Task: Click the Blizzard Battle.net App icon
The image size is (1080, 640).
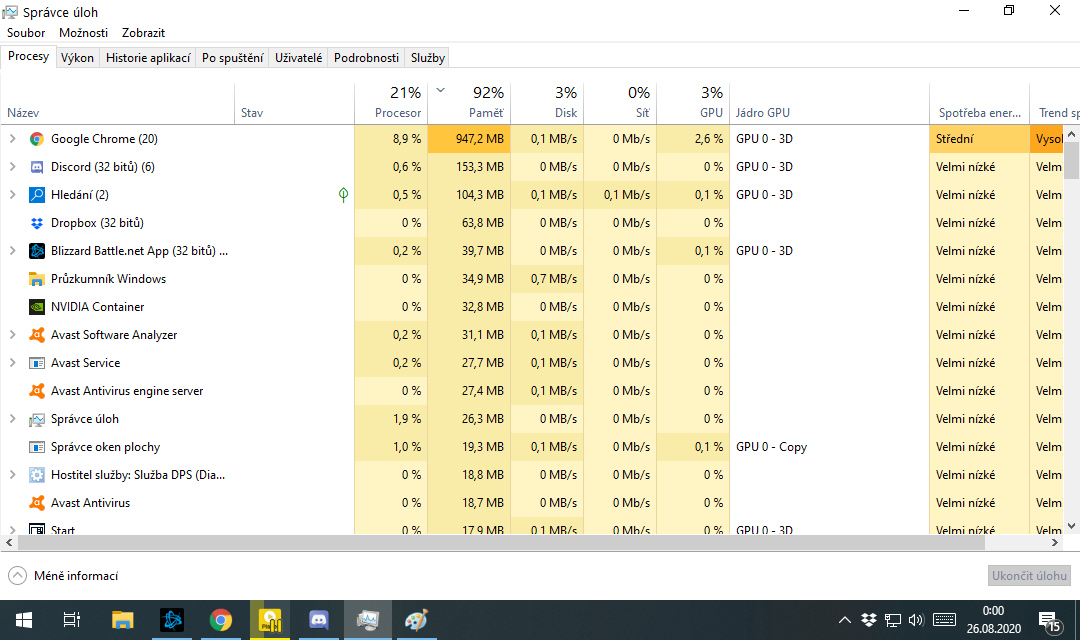Action: coord(37,251)
